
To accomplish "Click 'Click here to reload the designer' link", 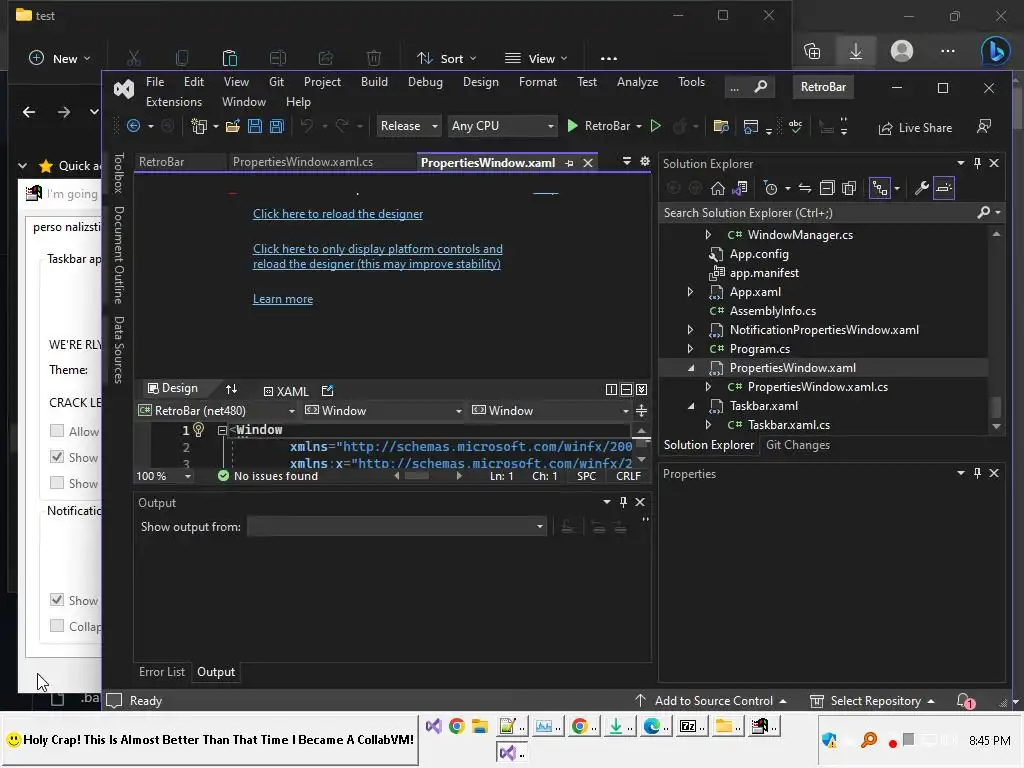I will [x=338, y=214].
